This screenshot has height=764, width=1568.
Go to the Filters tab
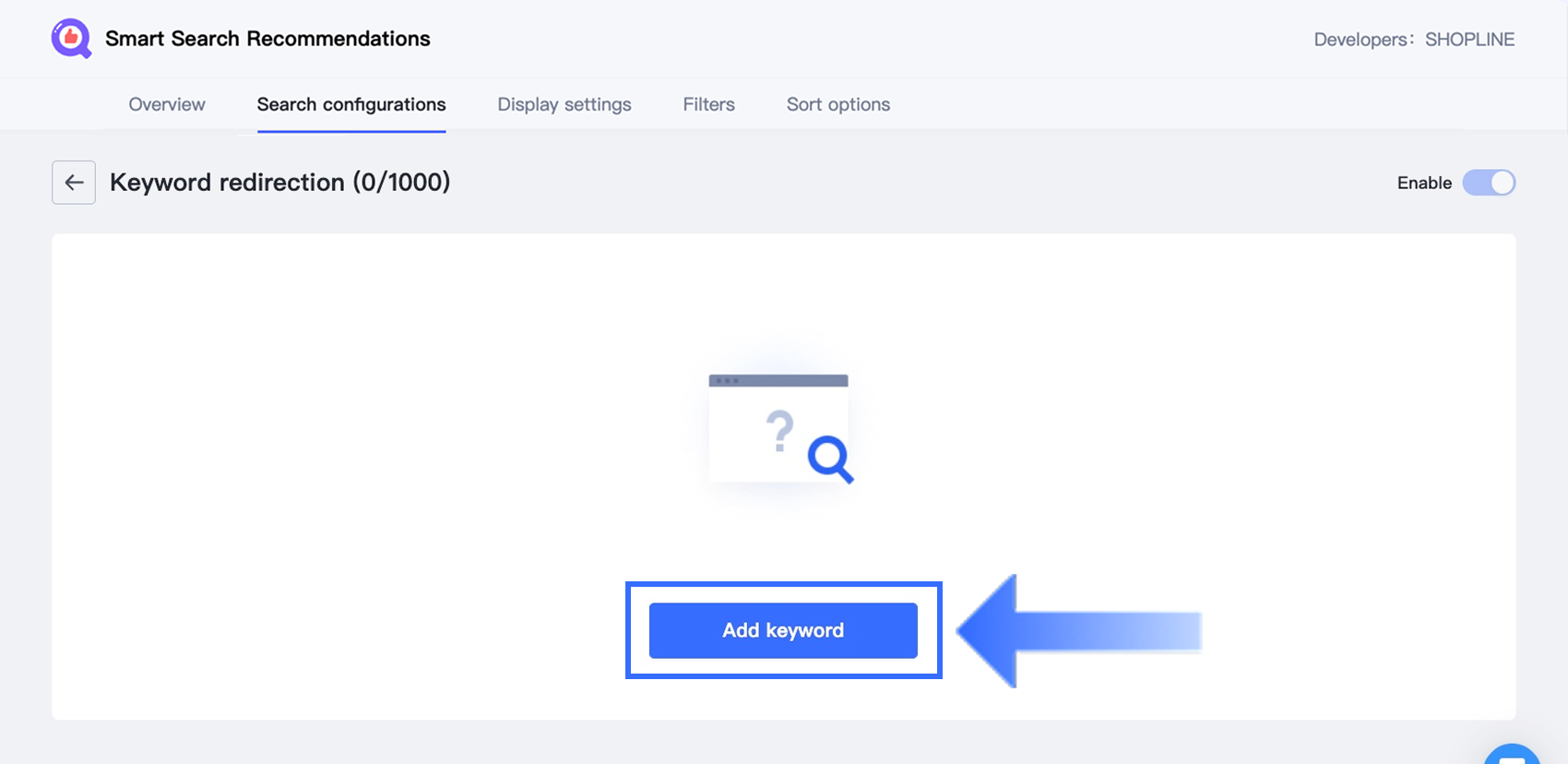click(708, 104)
